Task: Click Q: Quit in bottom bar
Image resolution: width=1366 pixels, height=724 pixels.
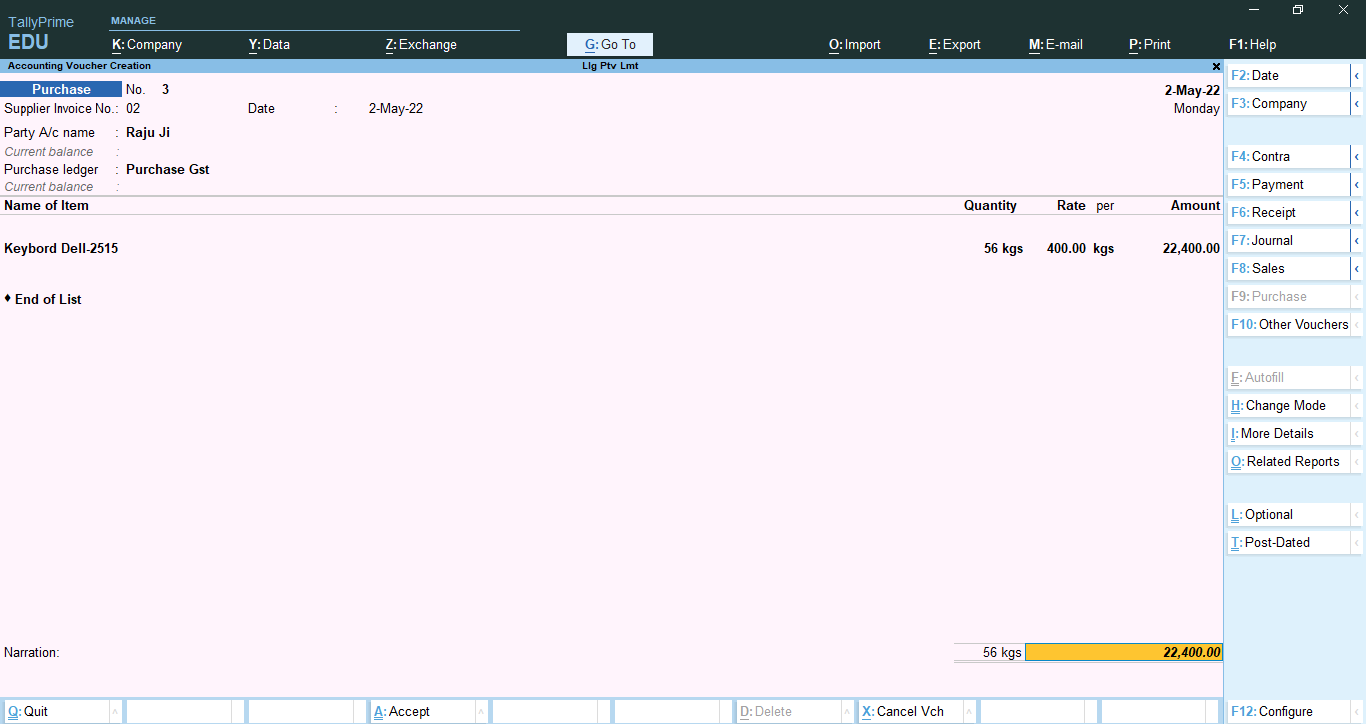Action: pos(56,711)
